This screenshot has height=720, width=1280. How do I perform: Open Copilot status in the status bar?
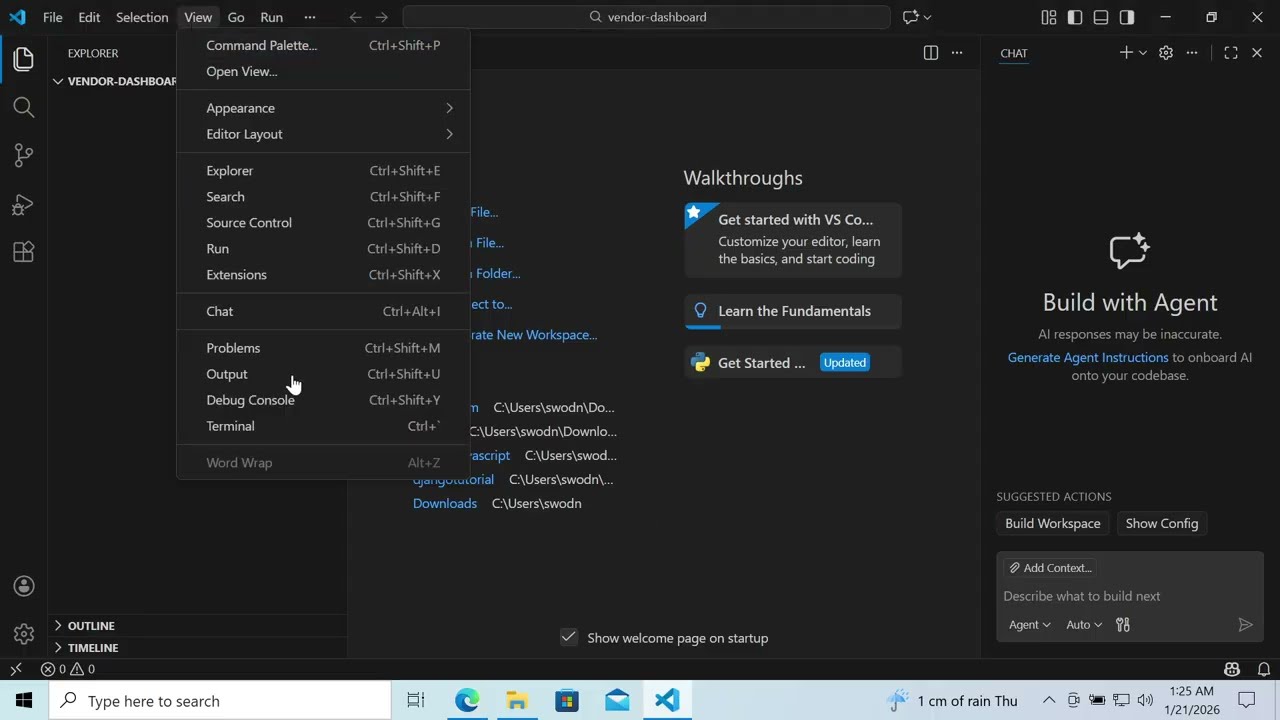(1232, 669)
